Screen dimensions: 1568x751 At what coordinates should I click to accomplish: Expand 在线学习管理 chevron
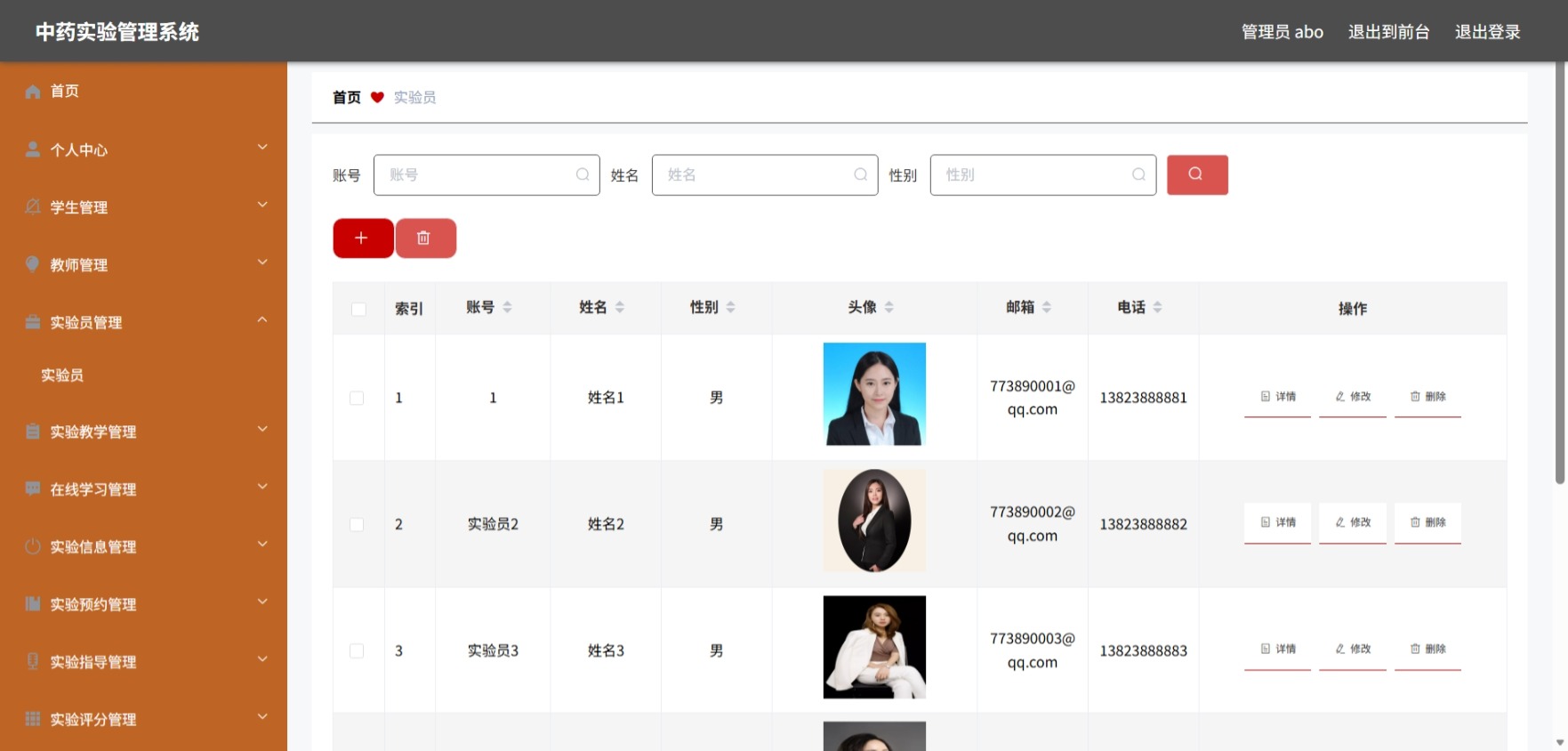tap(262, 487)
